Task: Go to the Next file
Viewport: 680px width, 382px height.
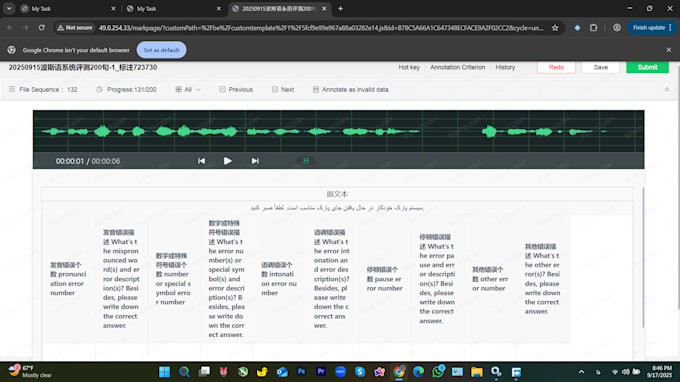Action: click(283, 89)
